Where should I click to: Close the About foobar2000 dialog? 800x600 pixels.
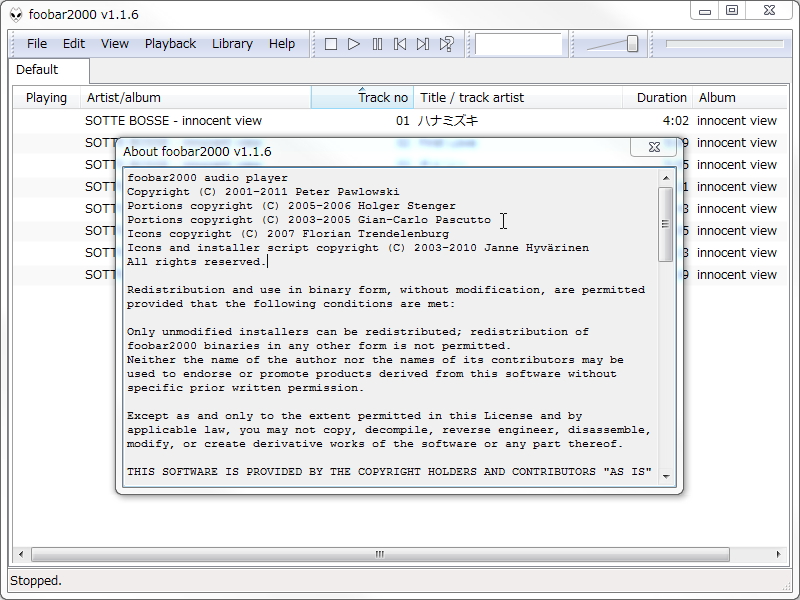tap(654, 147)
